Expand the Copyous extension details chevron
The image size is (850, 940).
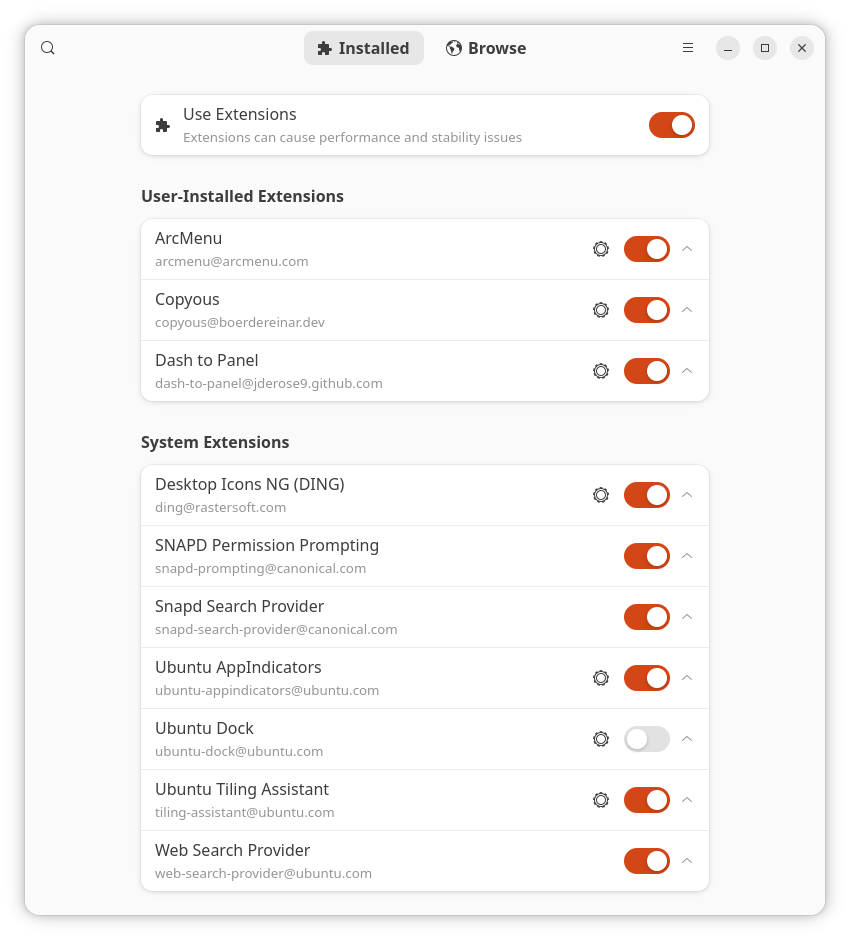(687, 310)
